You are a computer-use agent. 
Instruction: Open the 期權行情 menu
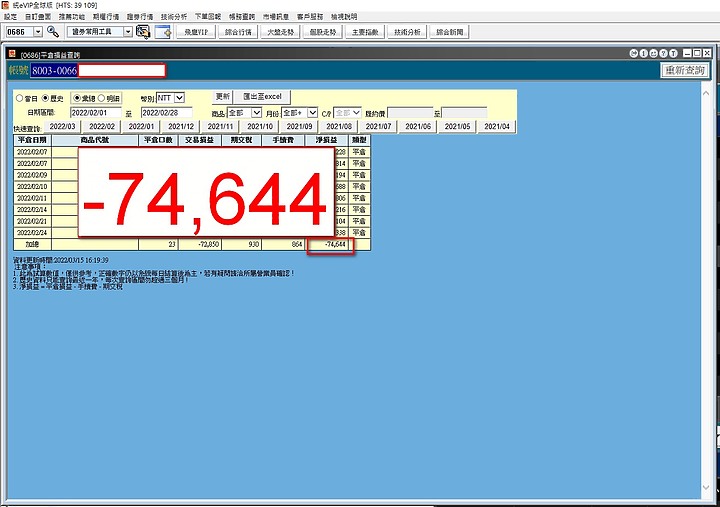click(106, 17)
